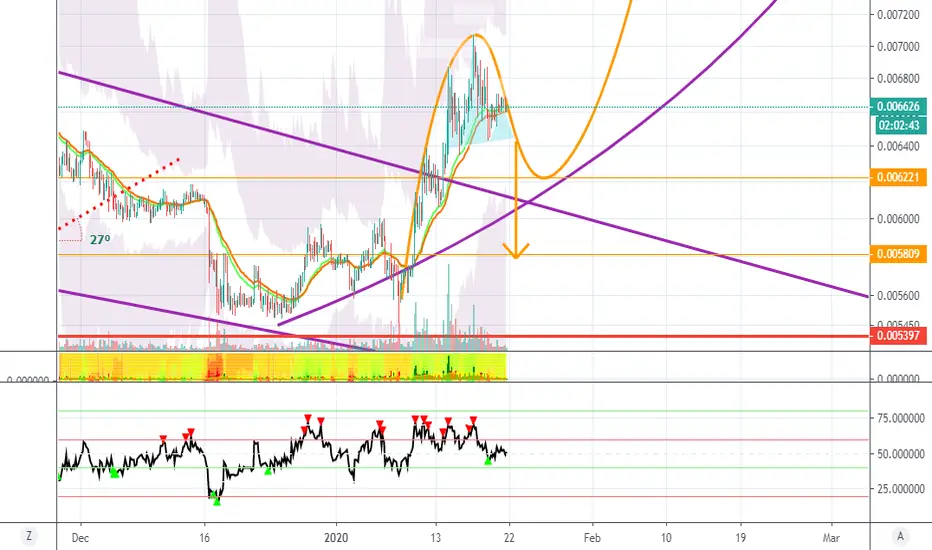932x550 pixels.
Task: Click the 0.006800 price axis value
Action: [898, 78]
